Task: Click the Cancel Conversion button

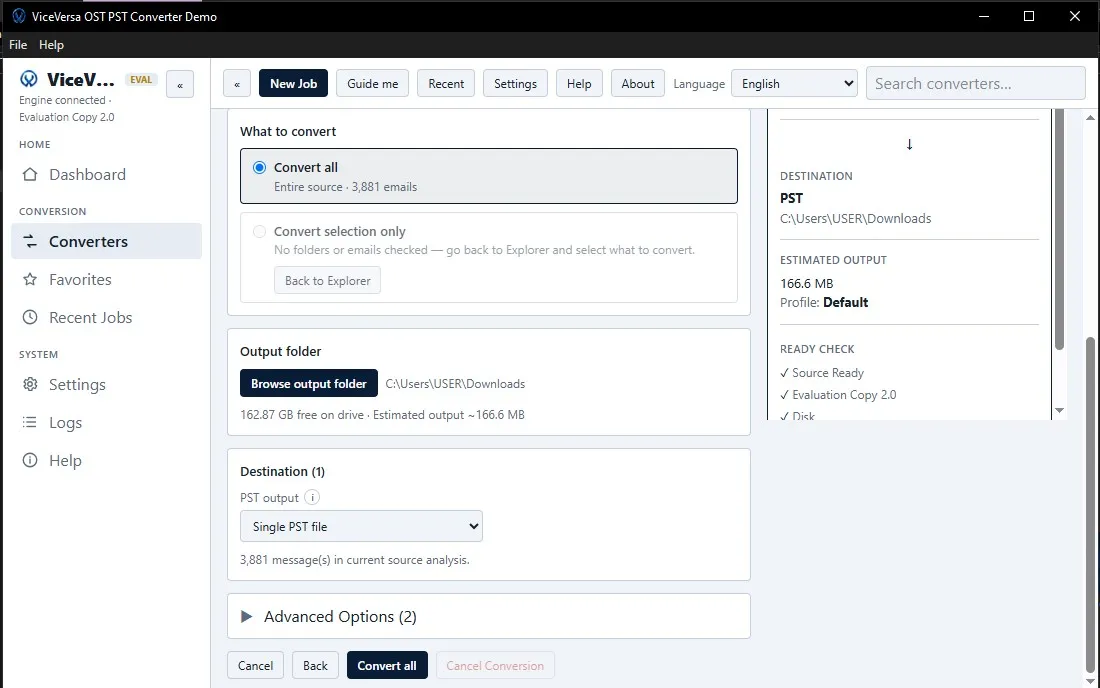Action: pos(495,666)
